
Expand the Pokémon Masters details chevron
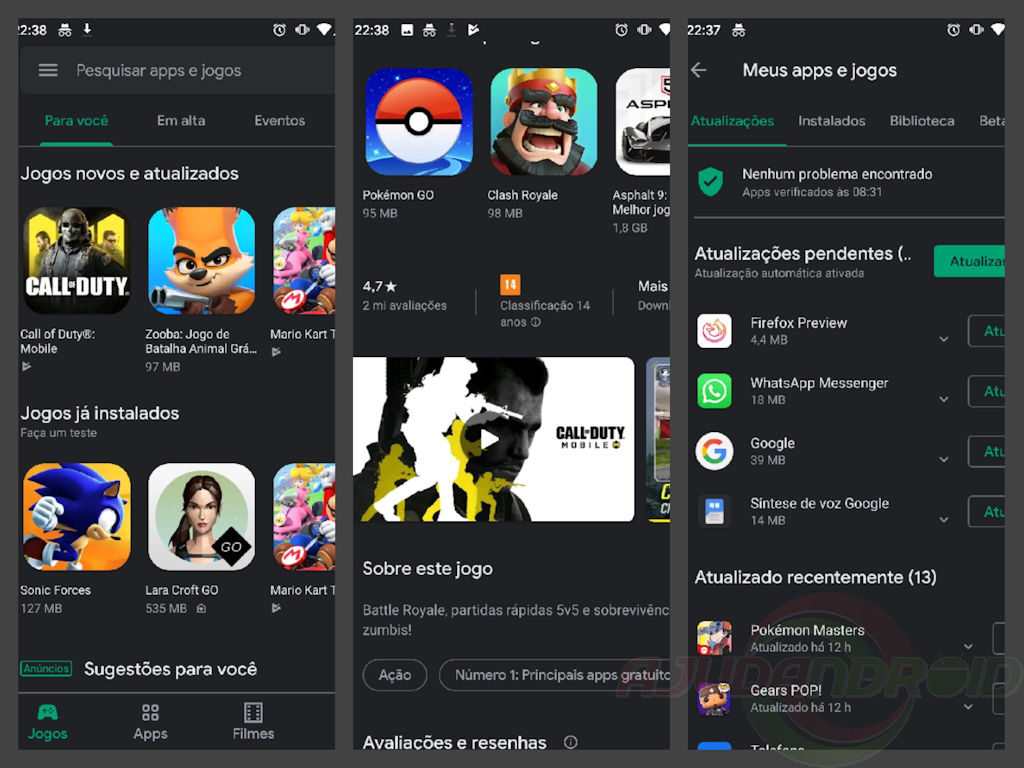pos(968,647)
